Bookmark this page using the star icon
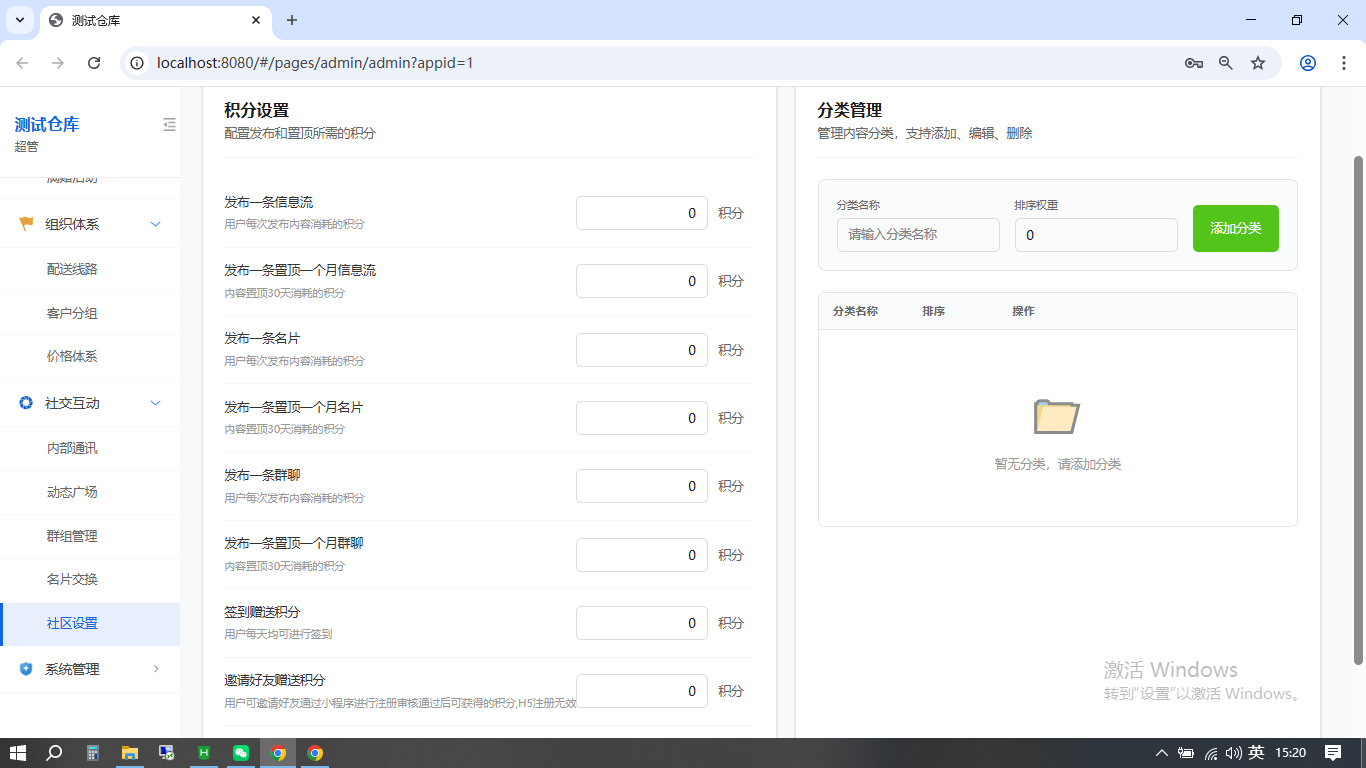 point(1258,62)
